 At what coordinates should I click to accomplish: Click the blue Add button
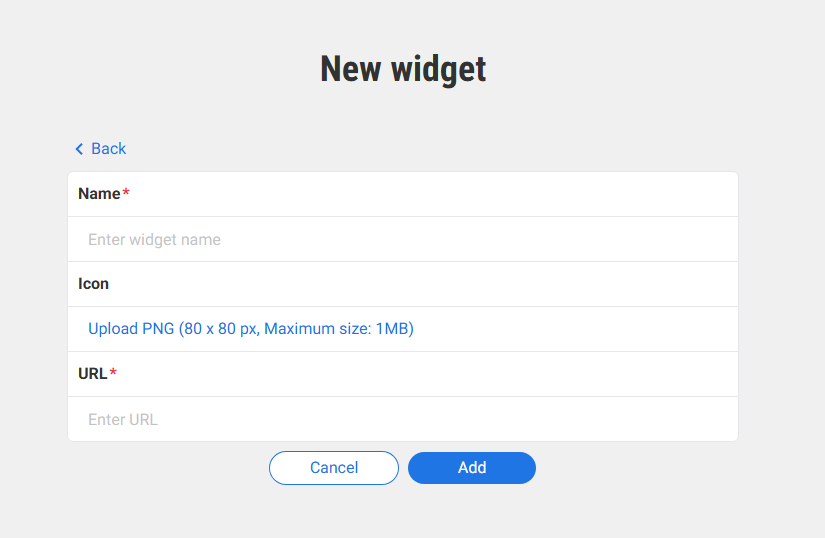click(472, 468)
